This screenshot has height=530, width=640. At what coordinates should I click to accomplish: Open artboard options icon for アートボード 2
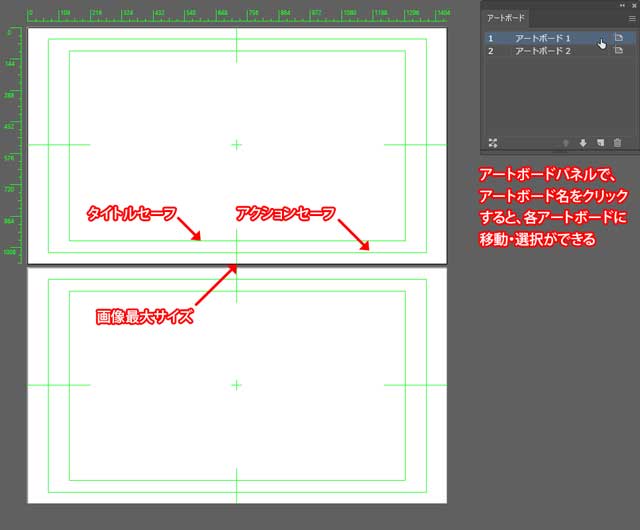coord(619,50)
